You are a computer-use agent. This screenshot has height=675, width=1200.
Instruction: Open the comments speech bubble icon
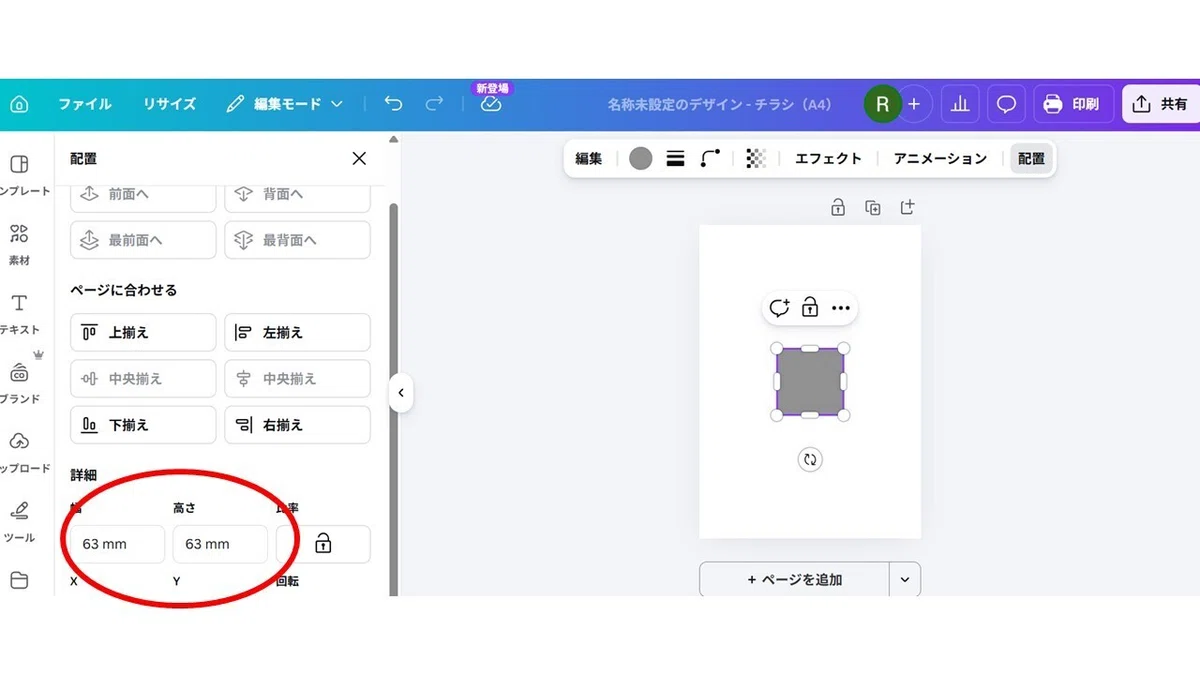click(1007, 104)
